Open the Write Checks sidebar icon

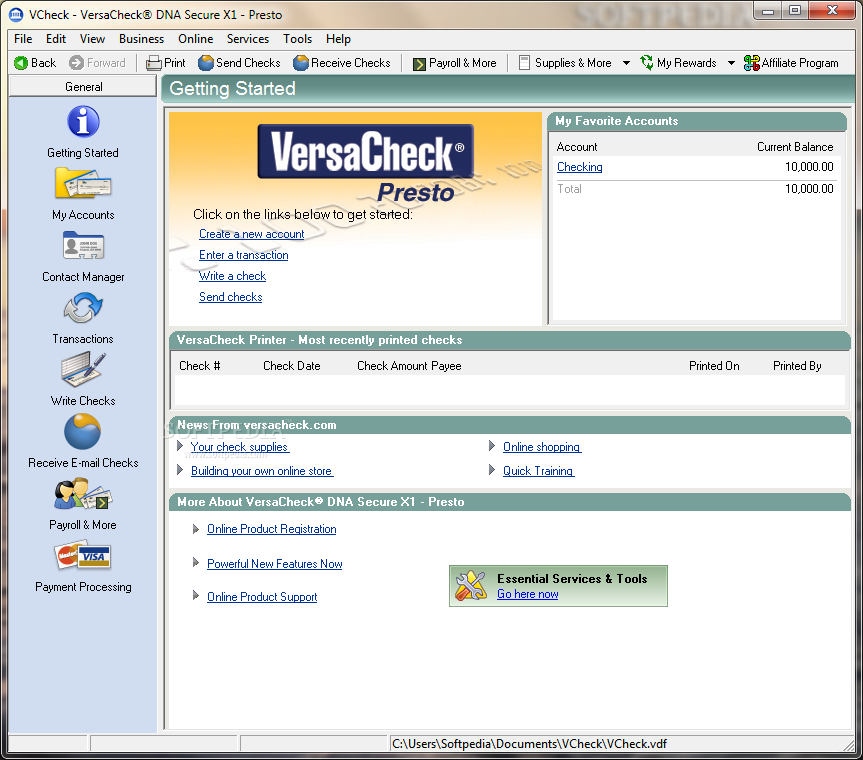83,369
